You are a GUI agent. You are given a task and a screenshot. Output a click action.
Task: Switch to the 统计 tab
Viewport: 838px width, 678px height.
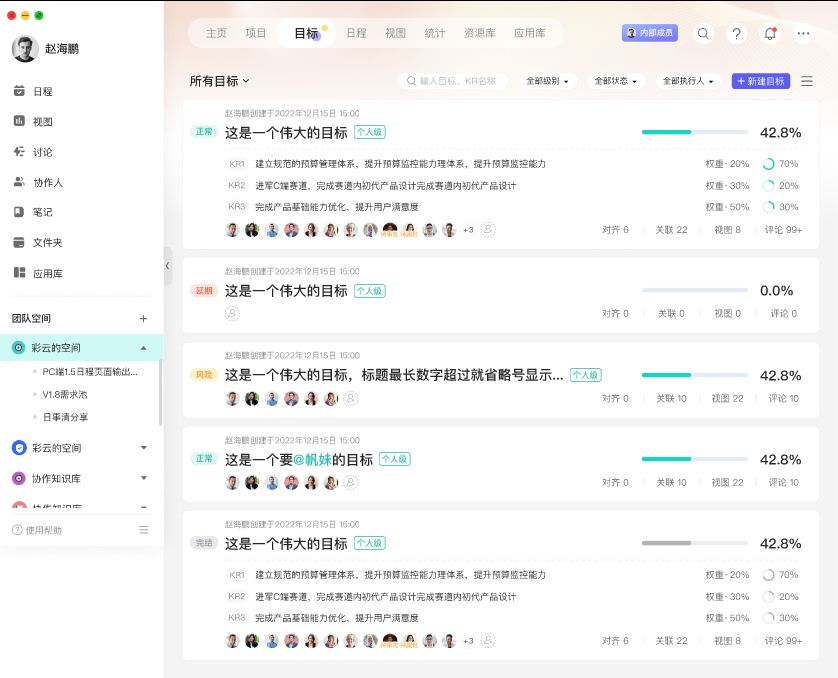click(x=435, y=33)
